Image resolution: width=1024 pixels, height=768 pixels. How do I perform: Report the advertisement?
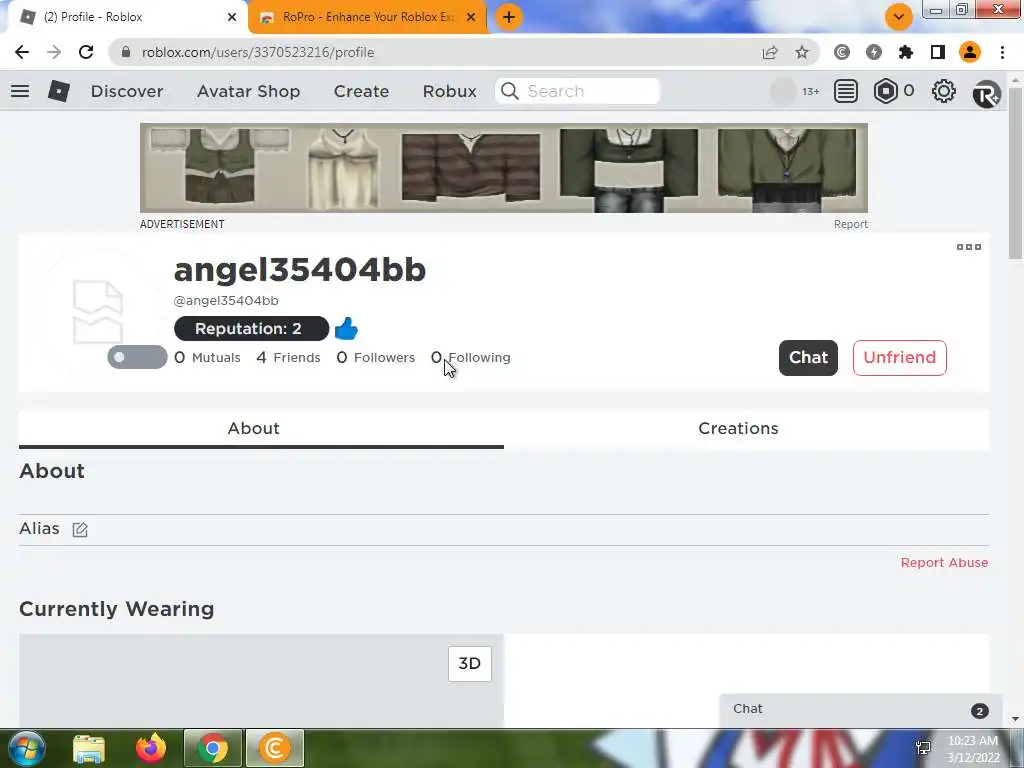coord(850,224)
